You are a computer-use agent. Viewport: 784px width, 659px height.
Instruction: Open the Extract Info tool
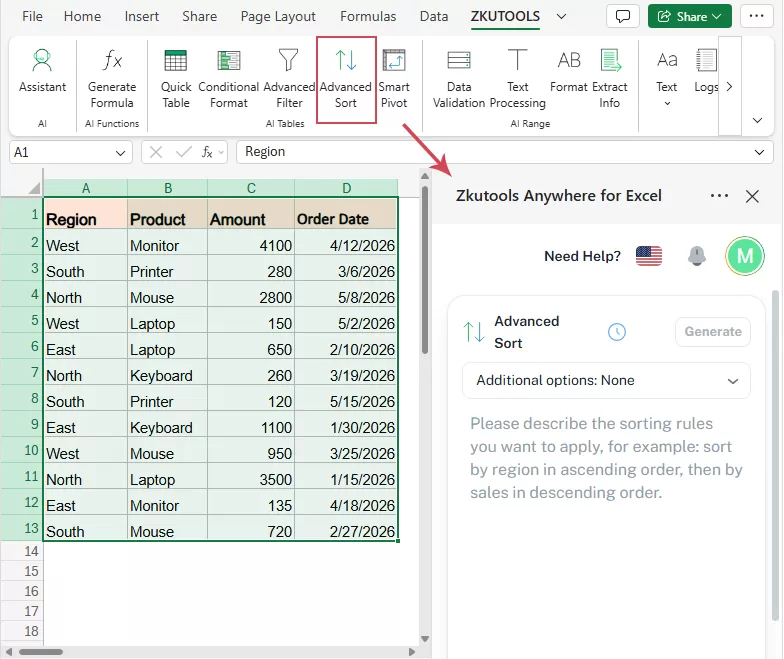610,78
